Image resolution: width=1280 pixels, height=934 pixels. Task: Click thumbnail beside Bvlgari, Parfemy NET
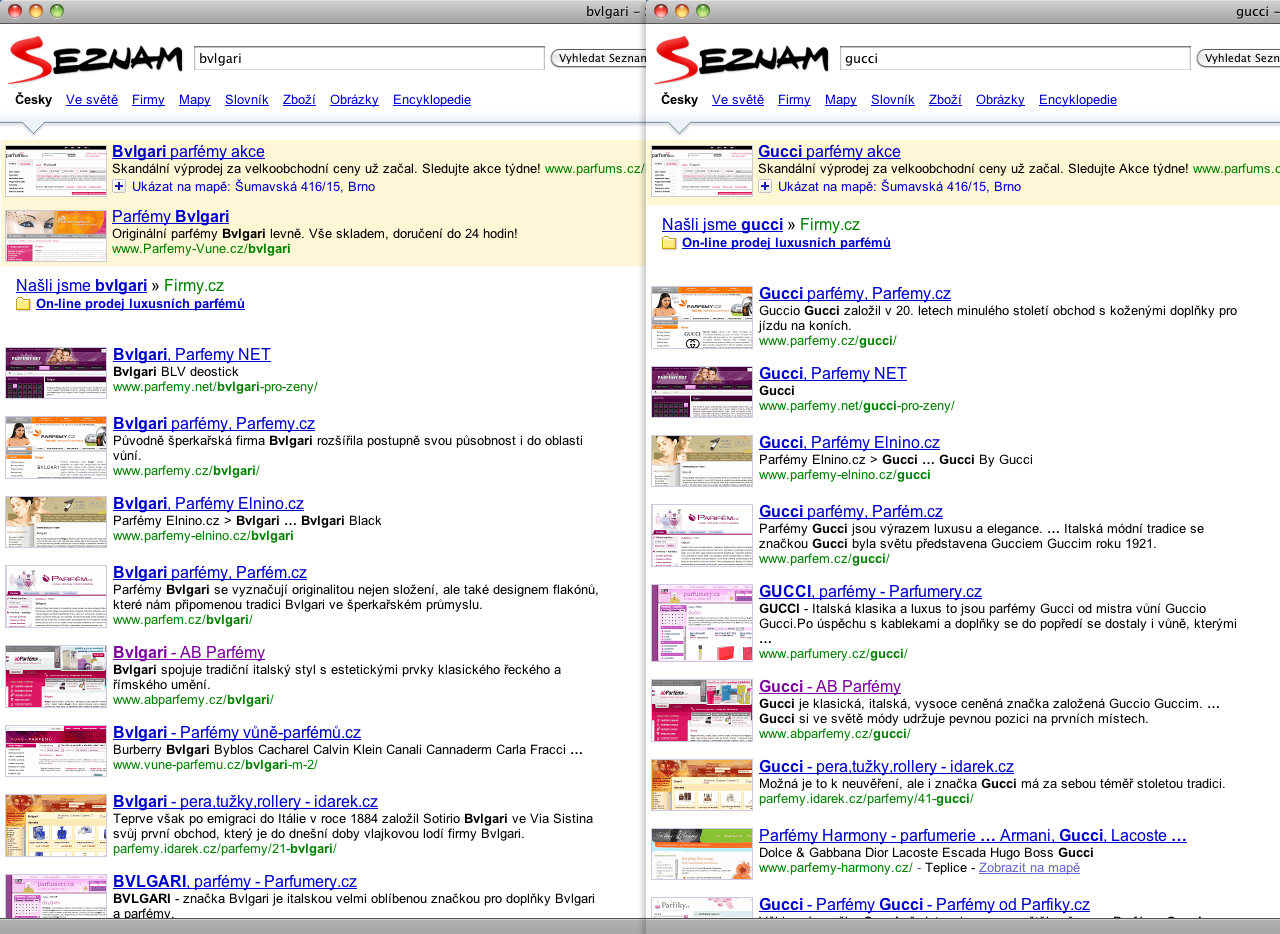point(56,373)
